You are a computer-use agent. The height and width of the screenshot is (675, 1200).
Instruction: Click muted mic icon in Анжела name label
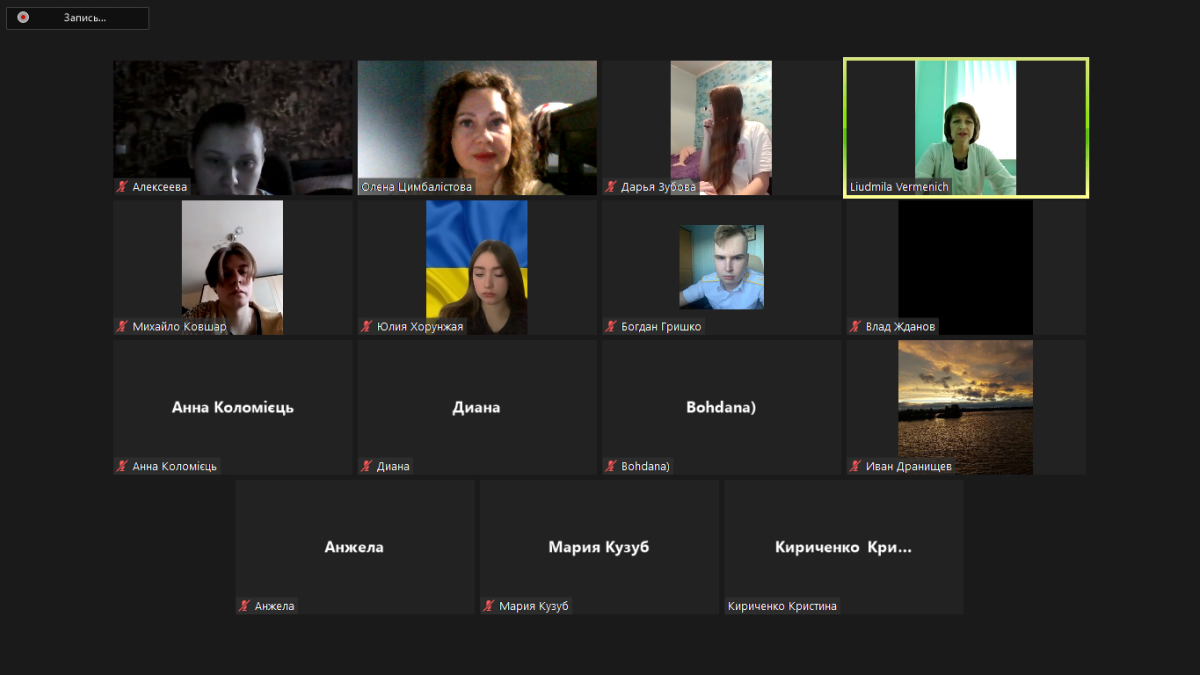click(x=245, y=606)
